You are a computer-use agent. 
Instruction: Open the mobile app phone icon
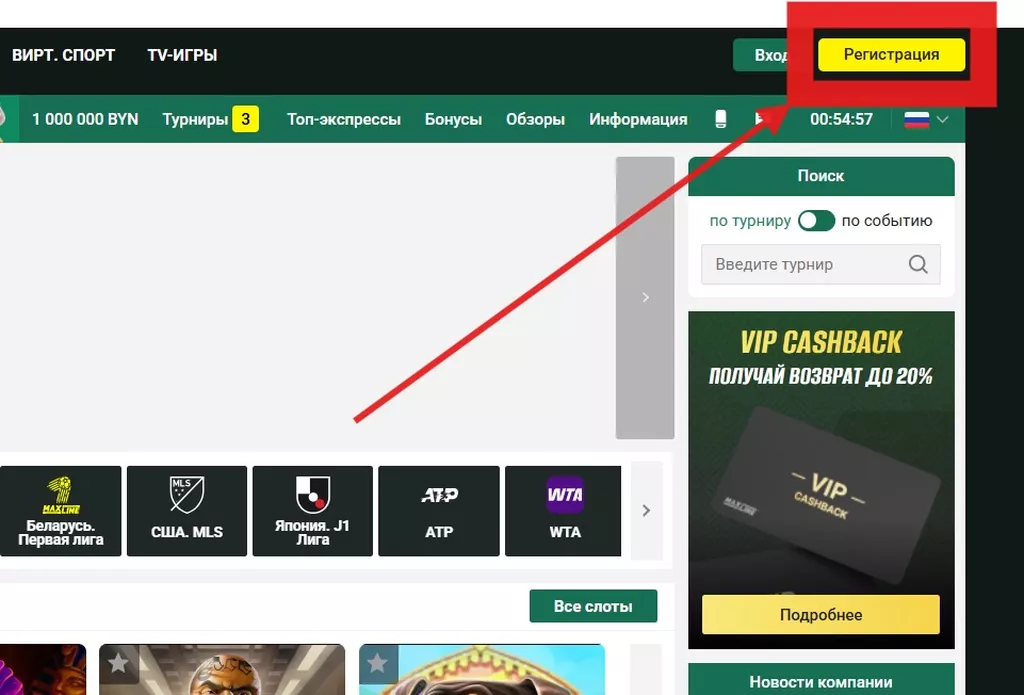tap(720, 119)
